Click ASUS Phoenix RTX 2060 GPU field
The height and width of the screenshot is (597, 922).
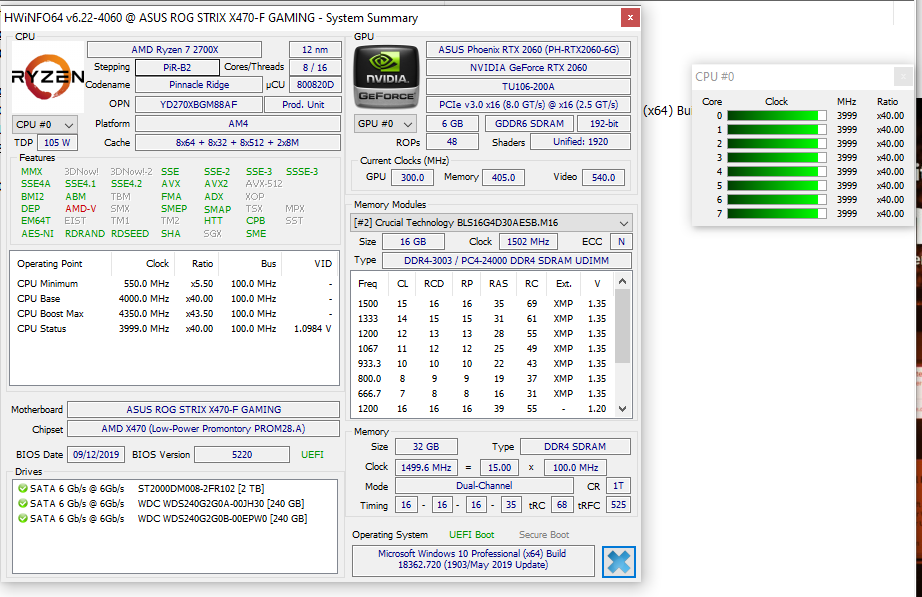click(529, 50)
